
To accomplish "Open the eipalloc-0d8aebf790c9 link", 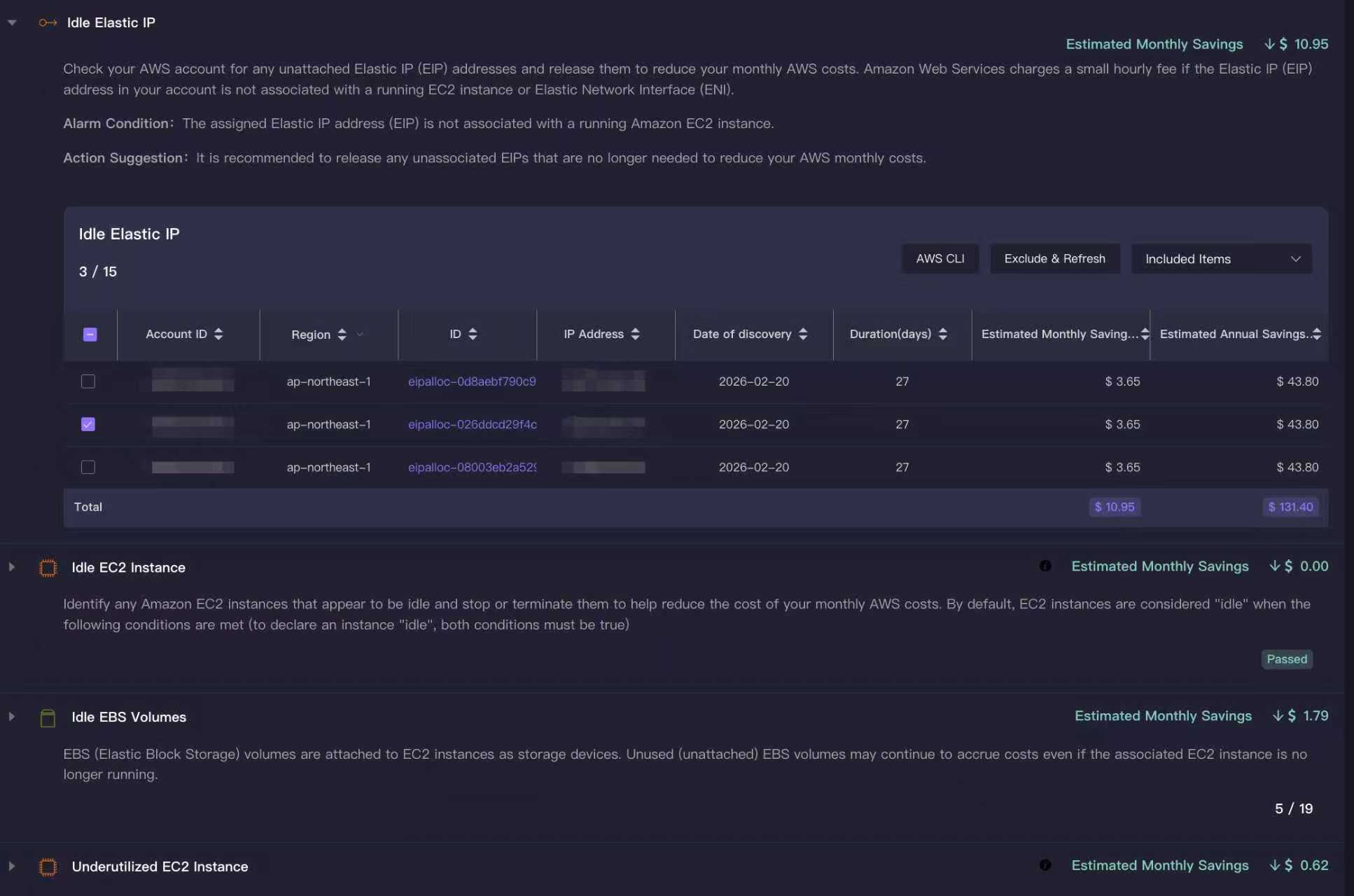I will coord(471,381).
